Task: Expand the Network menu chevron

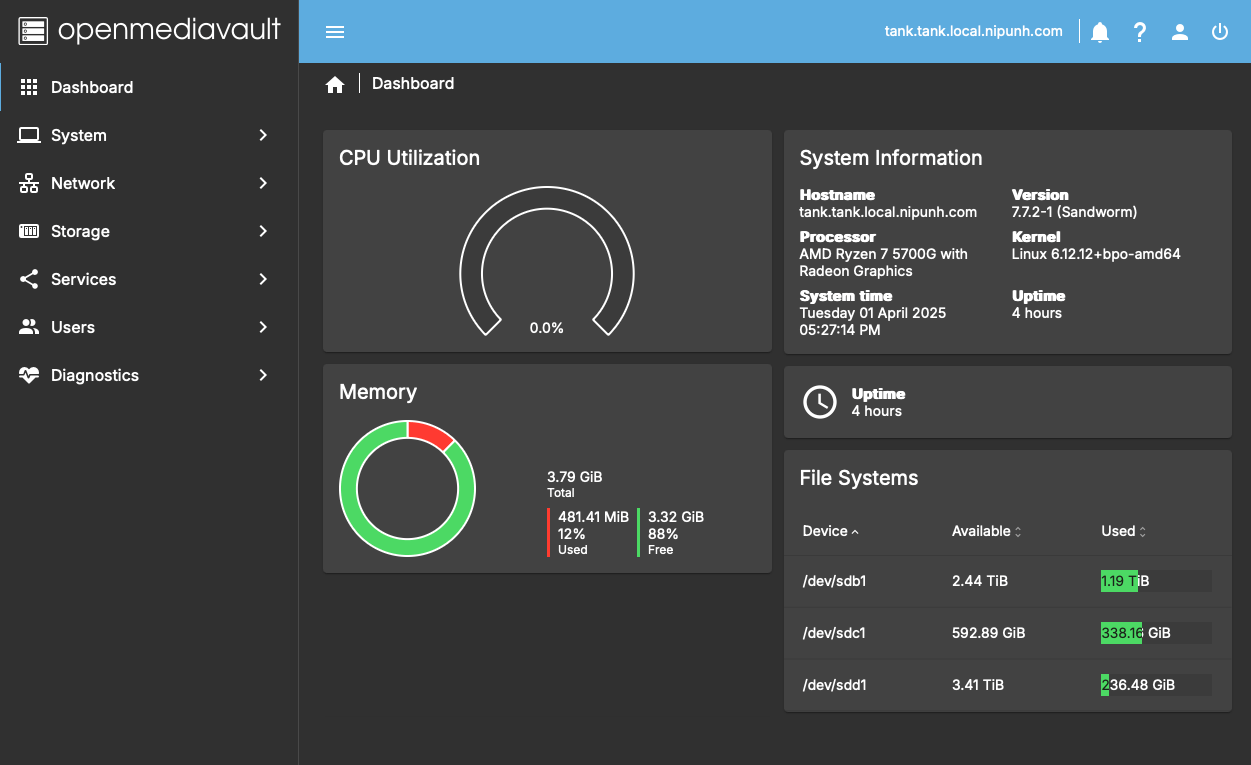Action: tap(263, 183)
